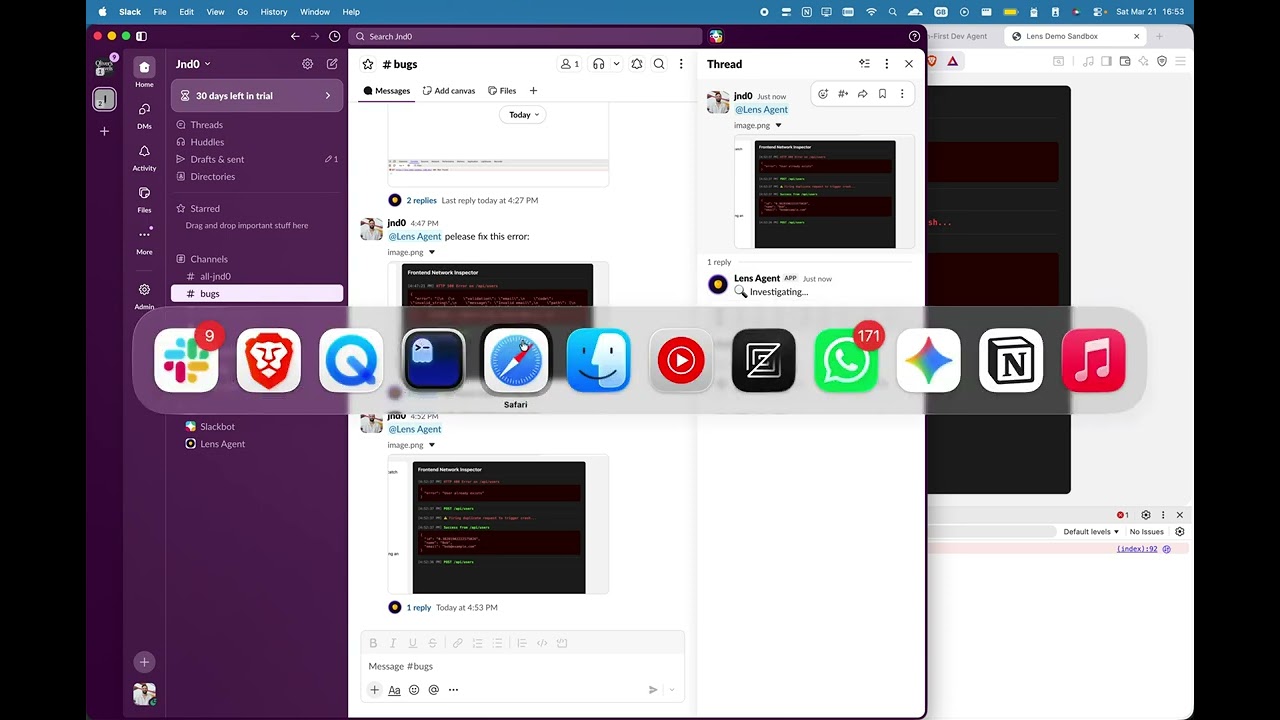Open the Jnd0 workspace menu

(193, 64)
